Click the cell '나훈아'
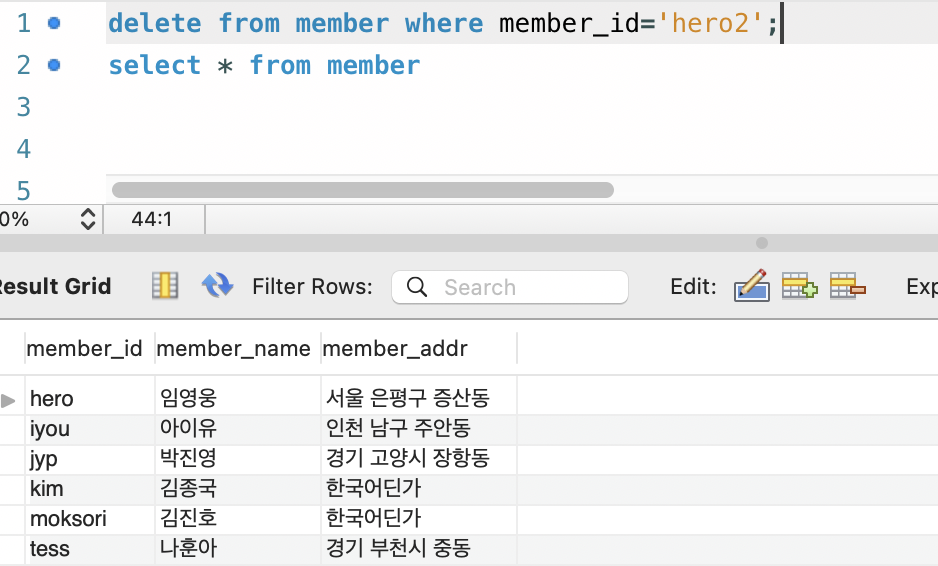This screenshot has width=938, height=566. coord(237,549)
